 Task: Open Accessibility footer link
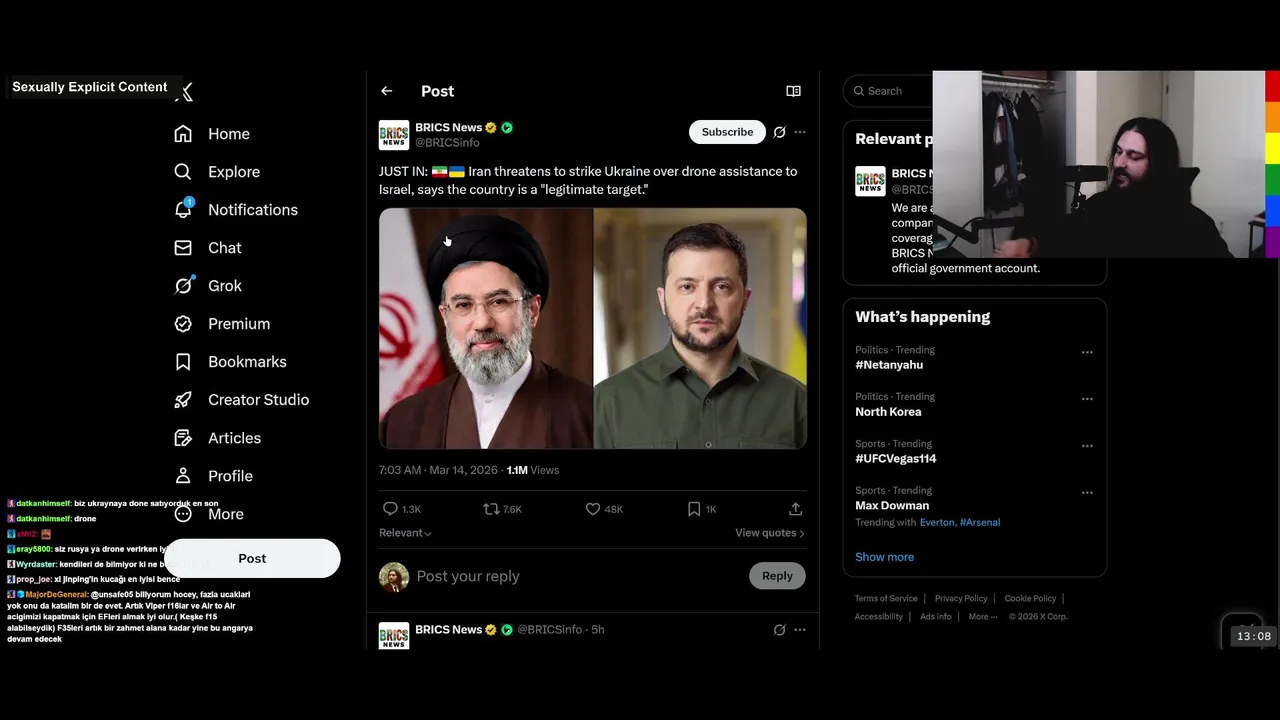pos(879,617)
